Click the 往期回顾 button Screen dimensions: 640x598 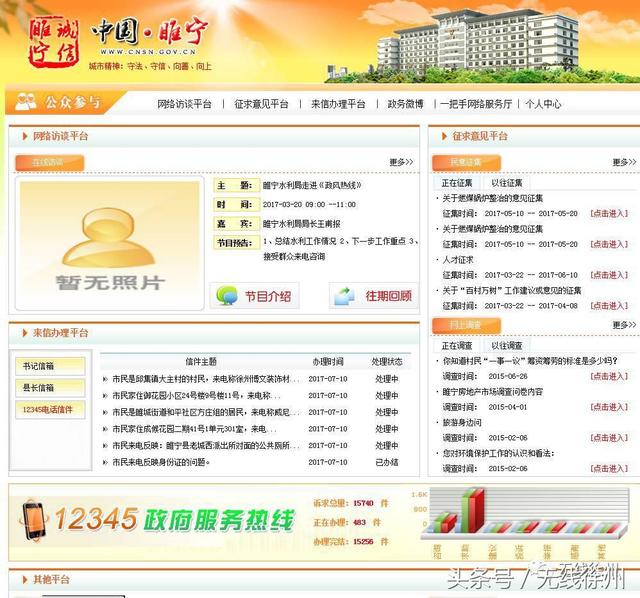(x=374, y=296)
